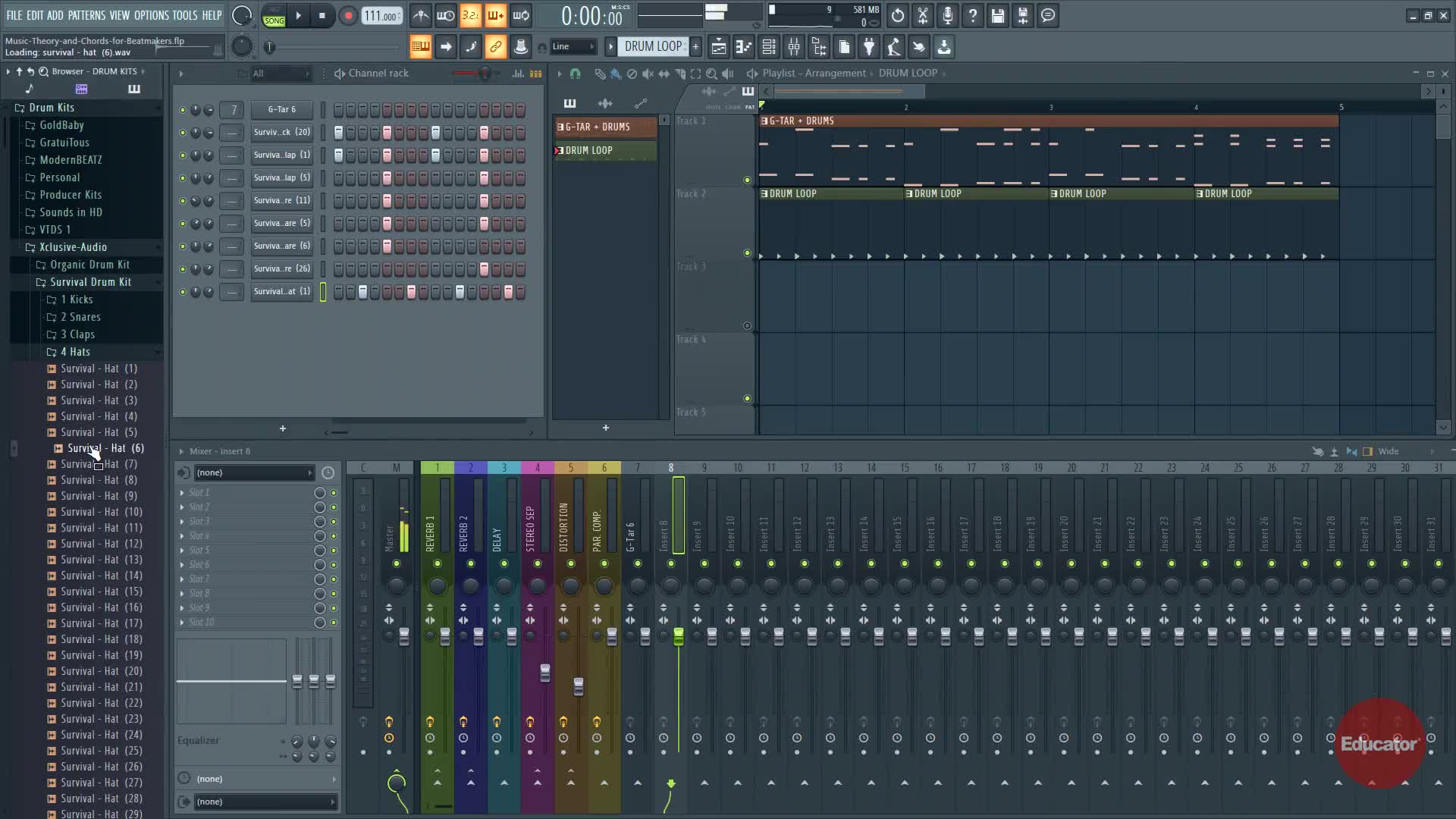1456x819 pixels.
Task: Collapse the Survival Drum Kit folder
Action: tap(90, 282)
